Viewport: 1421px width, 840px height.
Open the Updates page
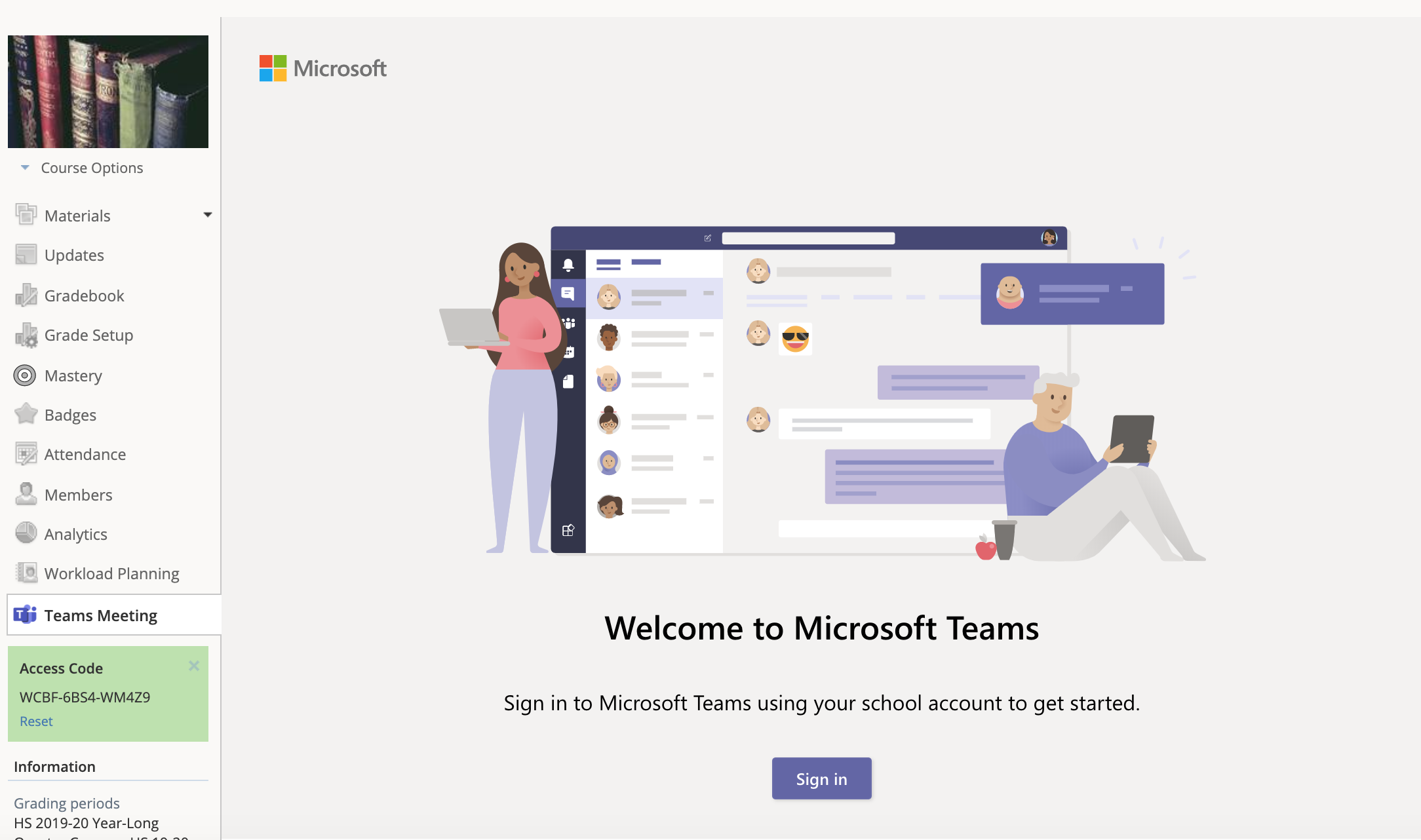[x=74, y=256]
